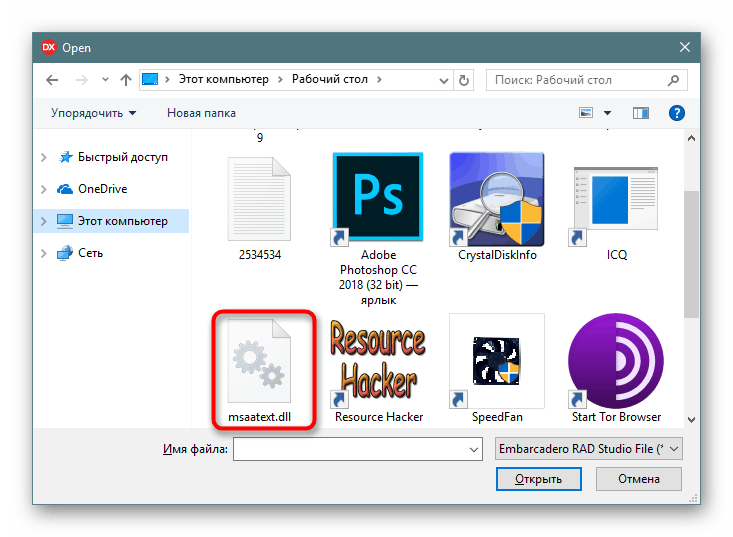
Task: Go forward with the right arrow
Action: click(82, 80)
